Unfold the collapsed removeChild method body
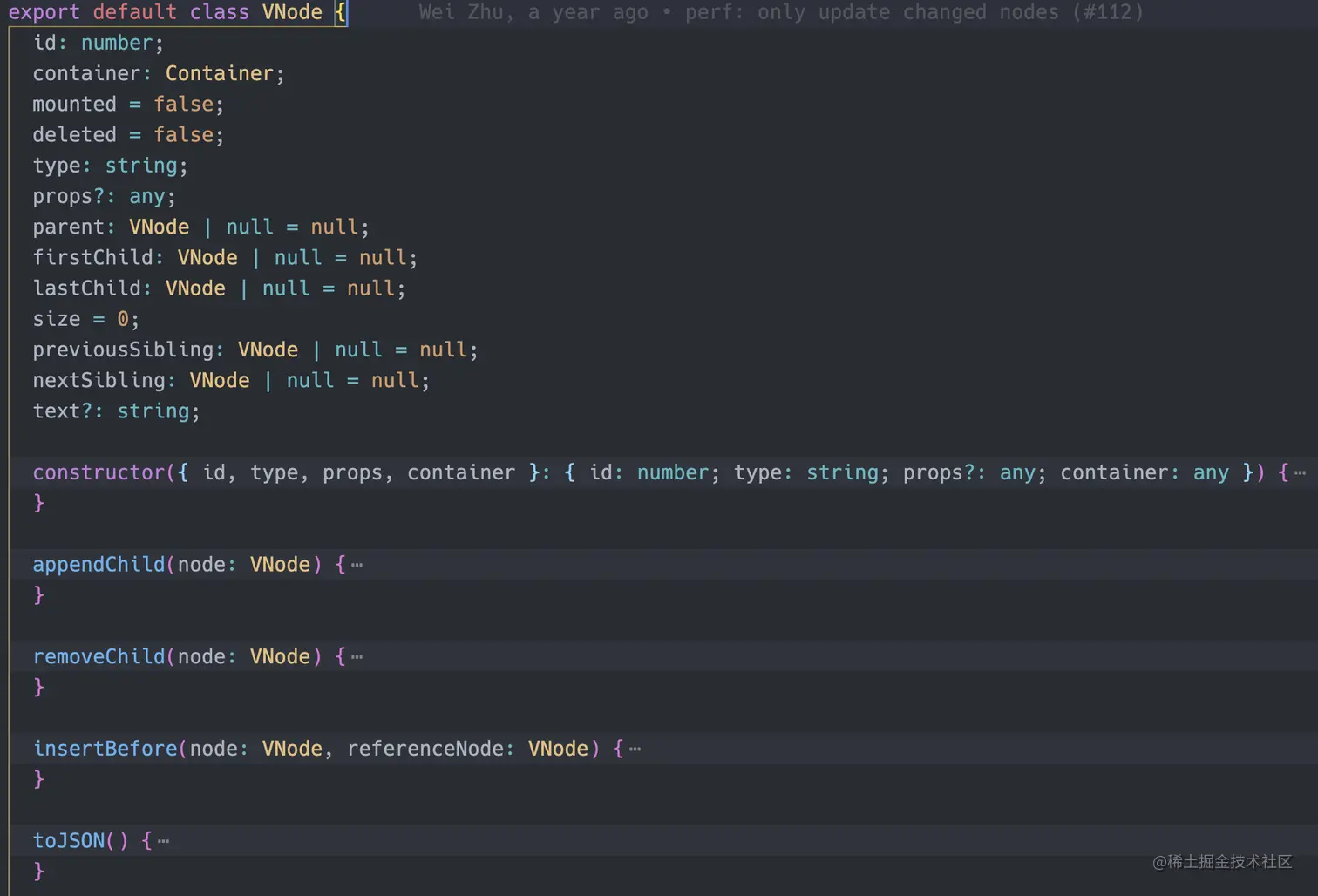Screen dimensions: 1318x896 357,657
